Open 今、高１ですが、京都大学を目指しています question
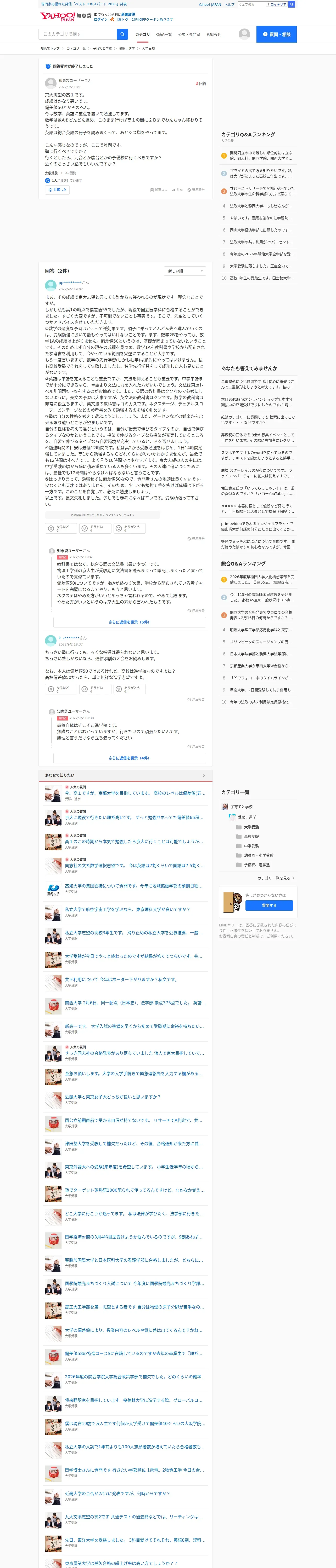This screenshot has width=336, height=1568. click(135, 793)
